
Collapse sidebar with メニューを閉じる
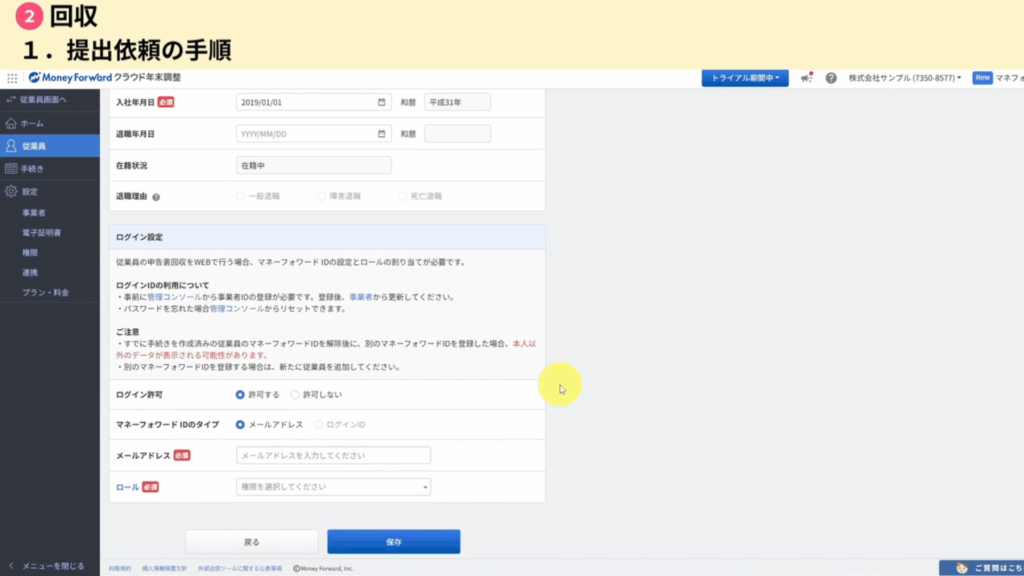[x=50, y=566]
